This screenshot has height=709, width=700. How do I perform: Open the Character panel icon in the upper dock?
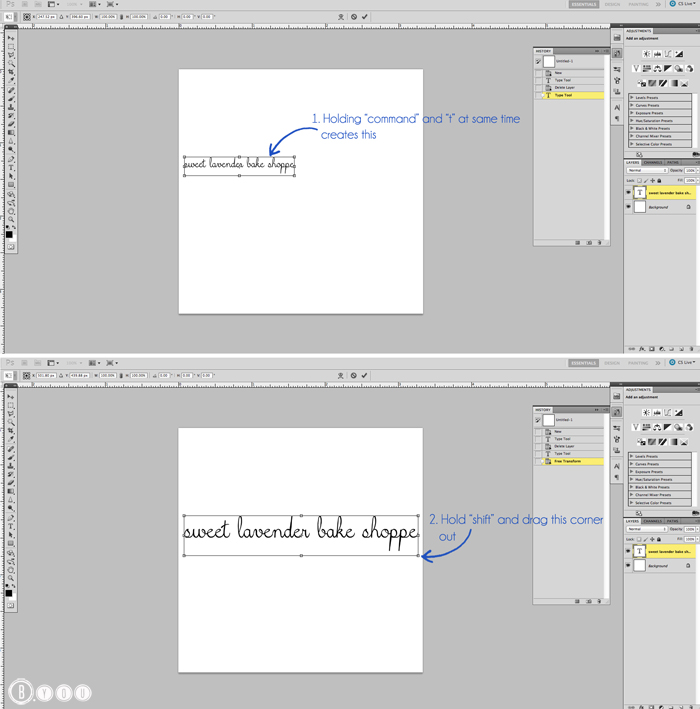[617, 108]
